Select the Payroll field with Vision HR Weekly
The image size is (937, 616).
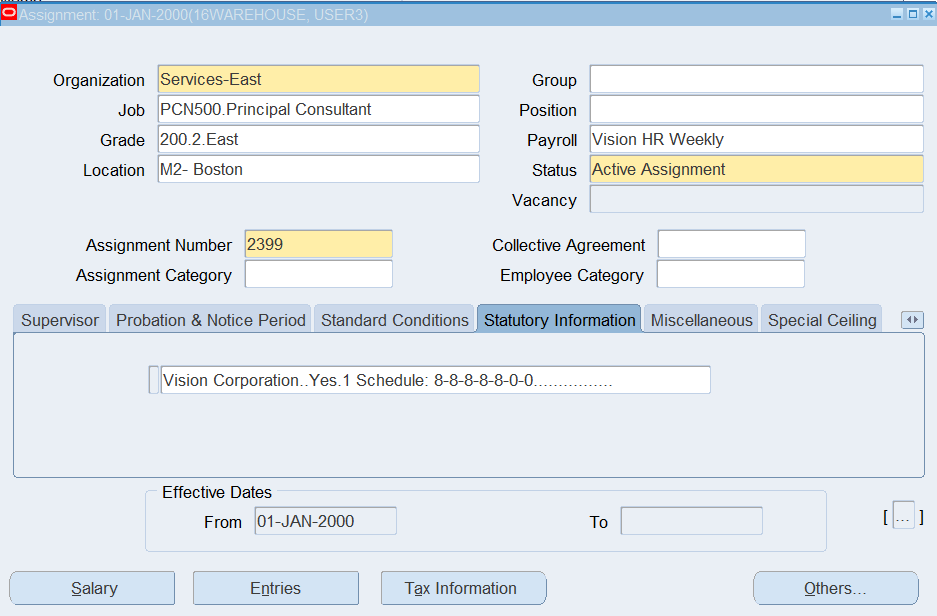[x=756, y=140]
